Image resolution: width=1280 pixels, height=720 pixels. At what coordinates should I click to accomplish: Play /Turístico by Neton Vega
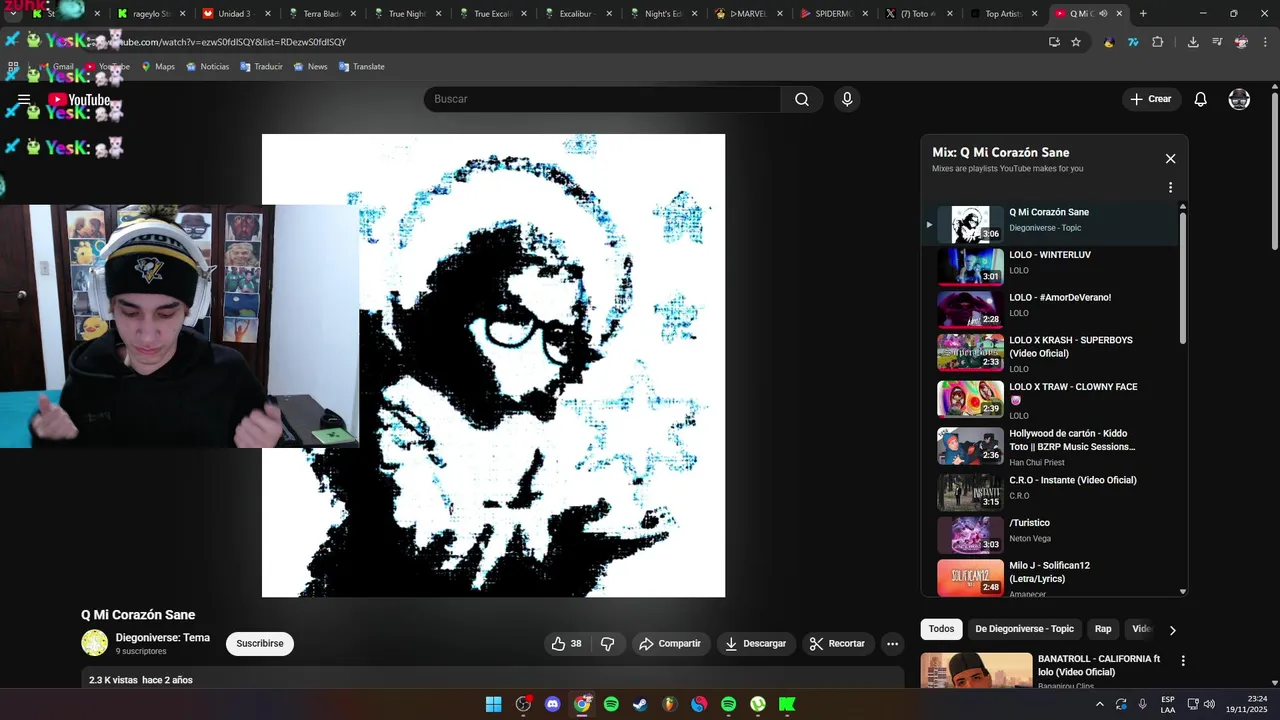coord(1050,535)
